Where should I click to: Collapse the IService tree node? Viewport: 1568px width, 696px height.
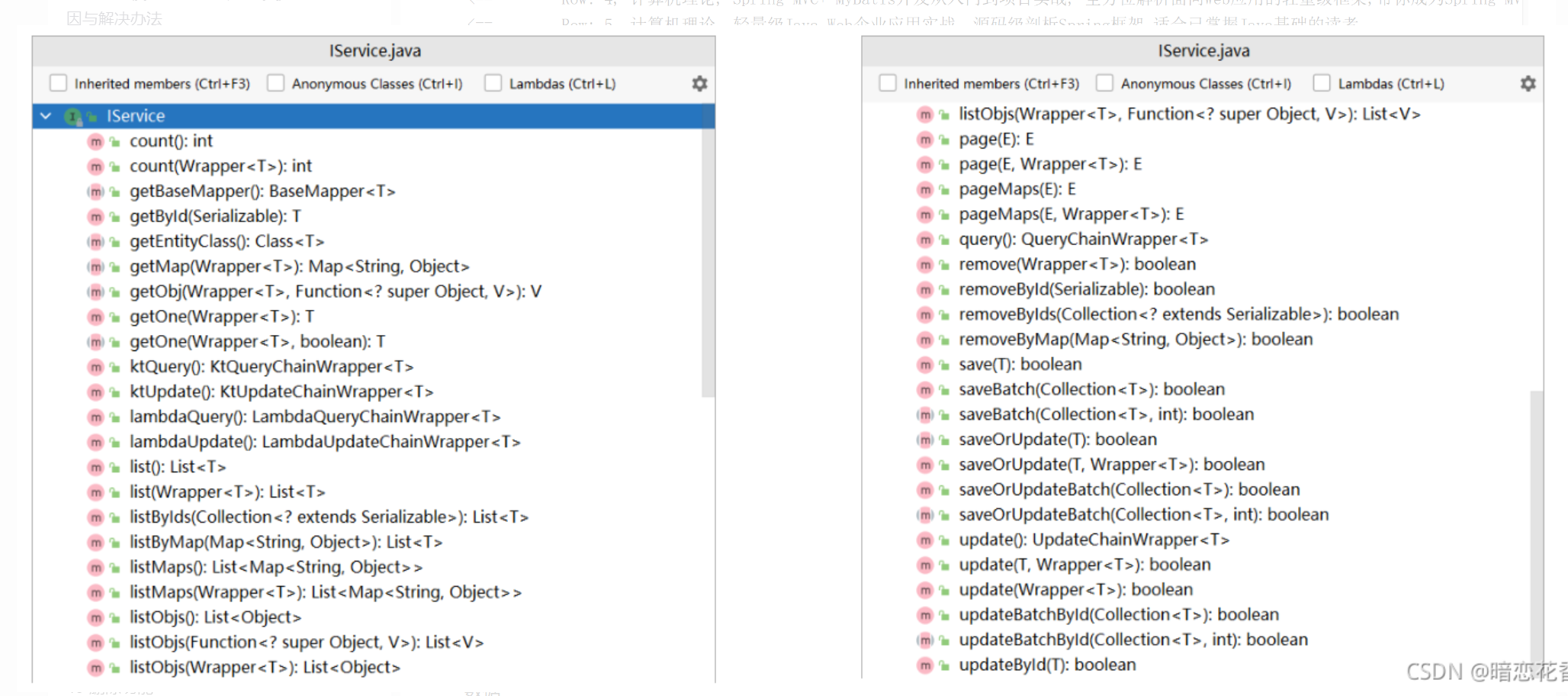pos(46,116)
